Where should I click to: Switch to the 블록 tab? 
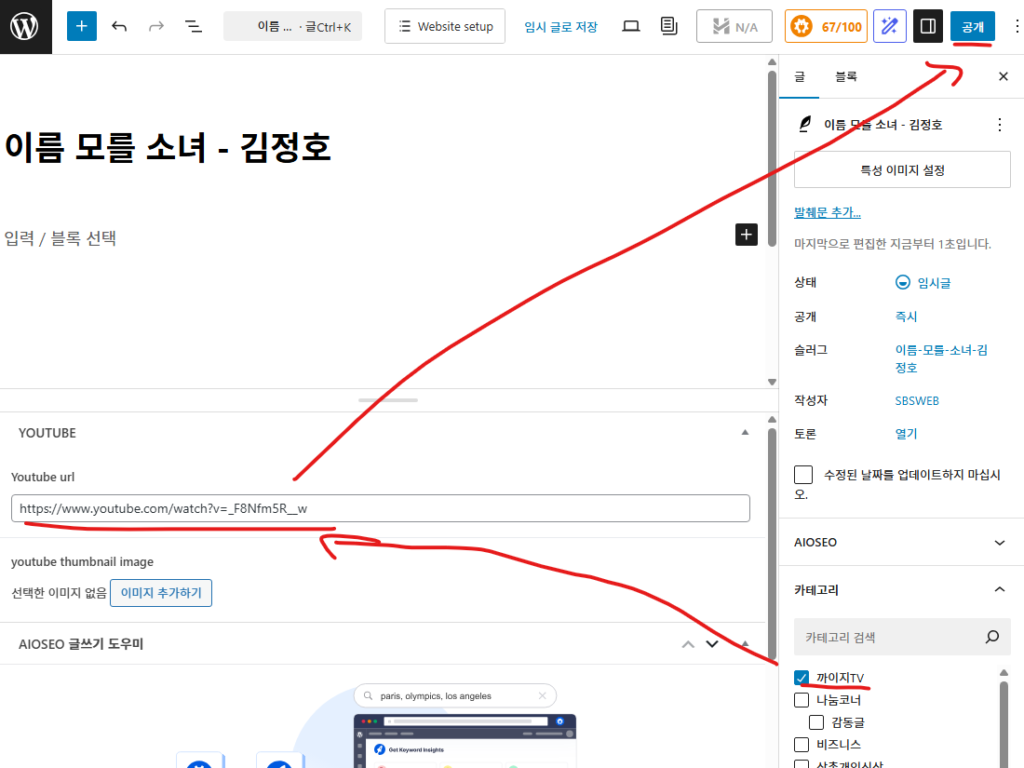click(846, 77)
